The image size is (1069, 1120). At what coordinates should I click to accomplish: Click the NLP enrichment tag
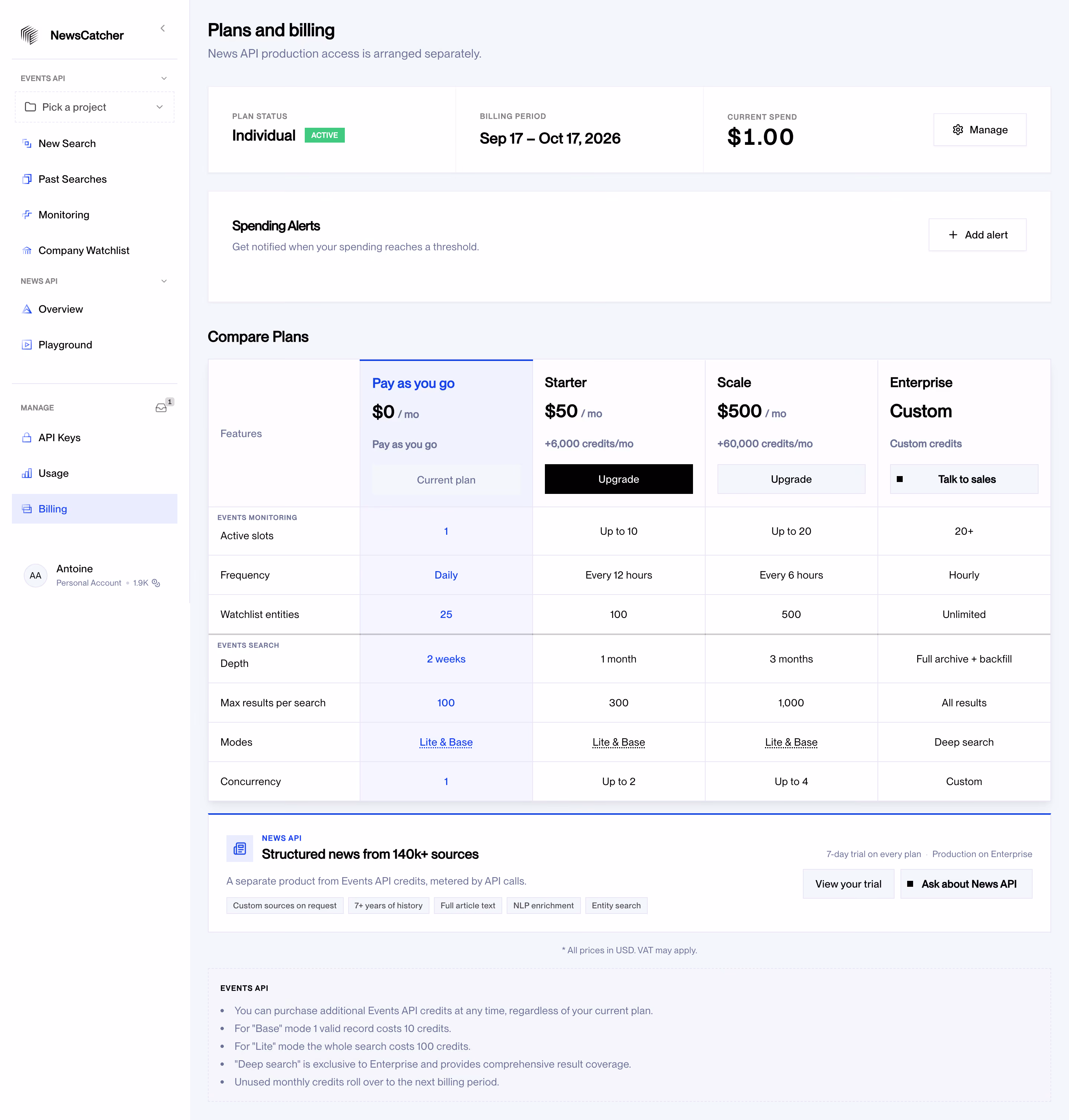tap(543, 906)
